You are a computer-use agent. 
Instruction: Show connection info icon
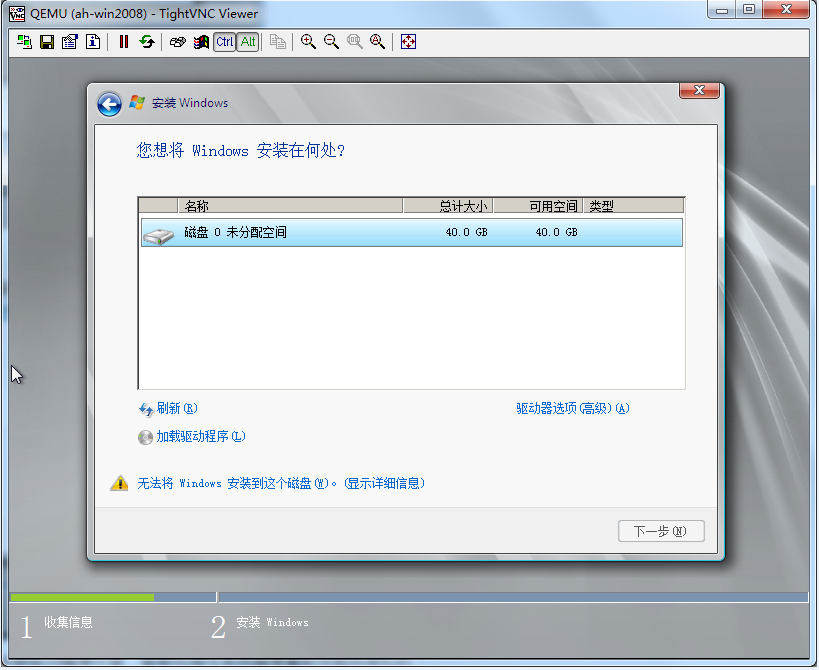pos(92,42)
